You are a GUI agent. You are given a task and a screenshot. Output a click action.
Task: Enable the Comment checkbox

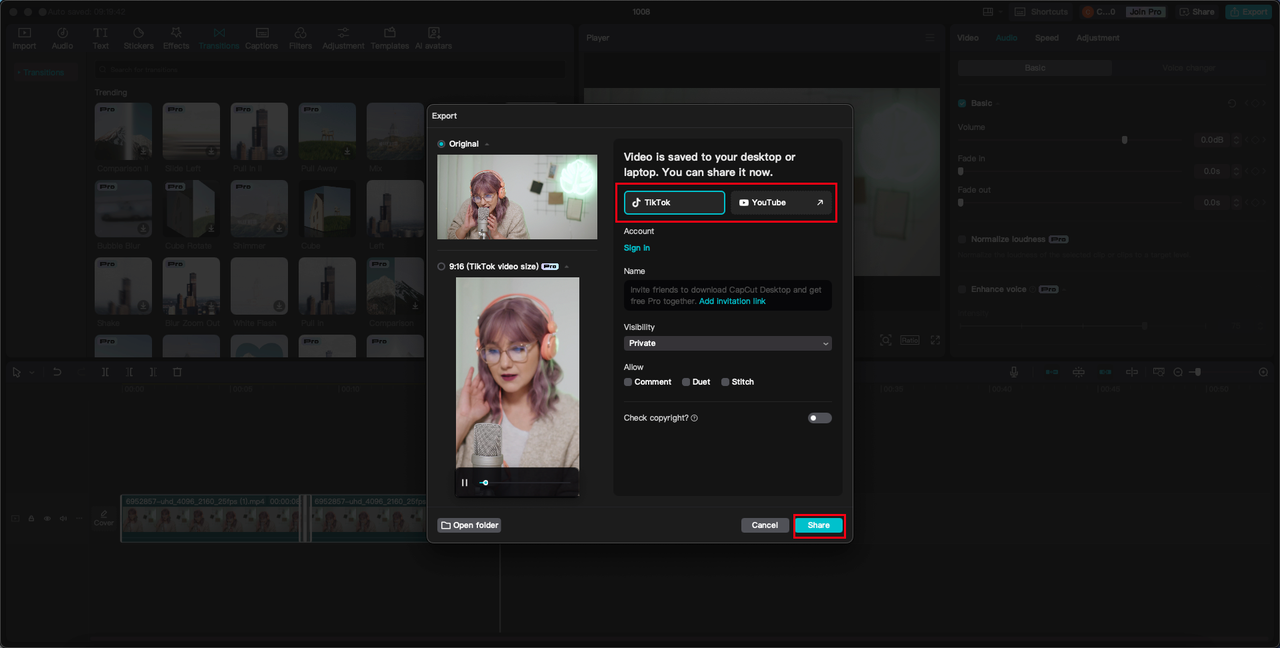tap(628, 382)
